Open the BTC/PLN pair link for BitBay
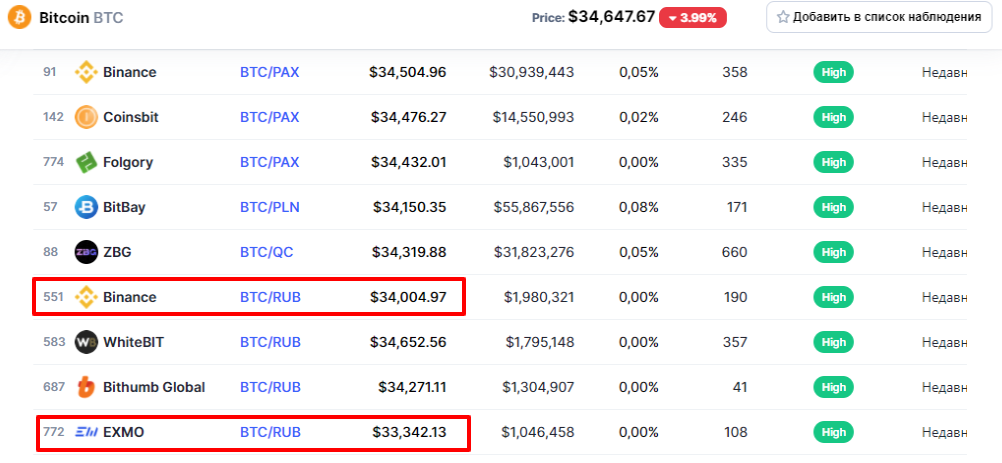1002x463 pixels. coord(270,207)
